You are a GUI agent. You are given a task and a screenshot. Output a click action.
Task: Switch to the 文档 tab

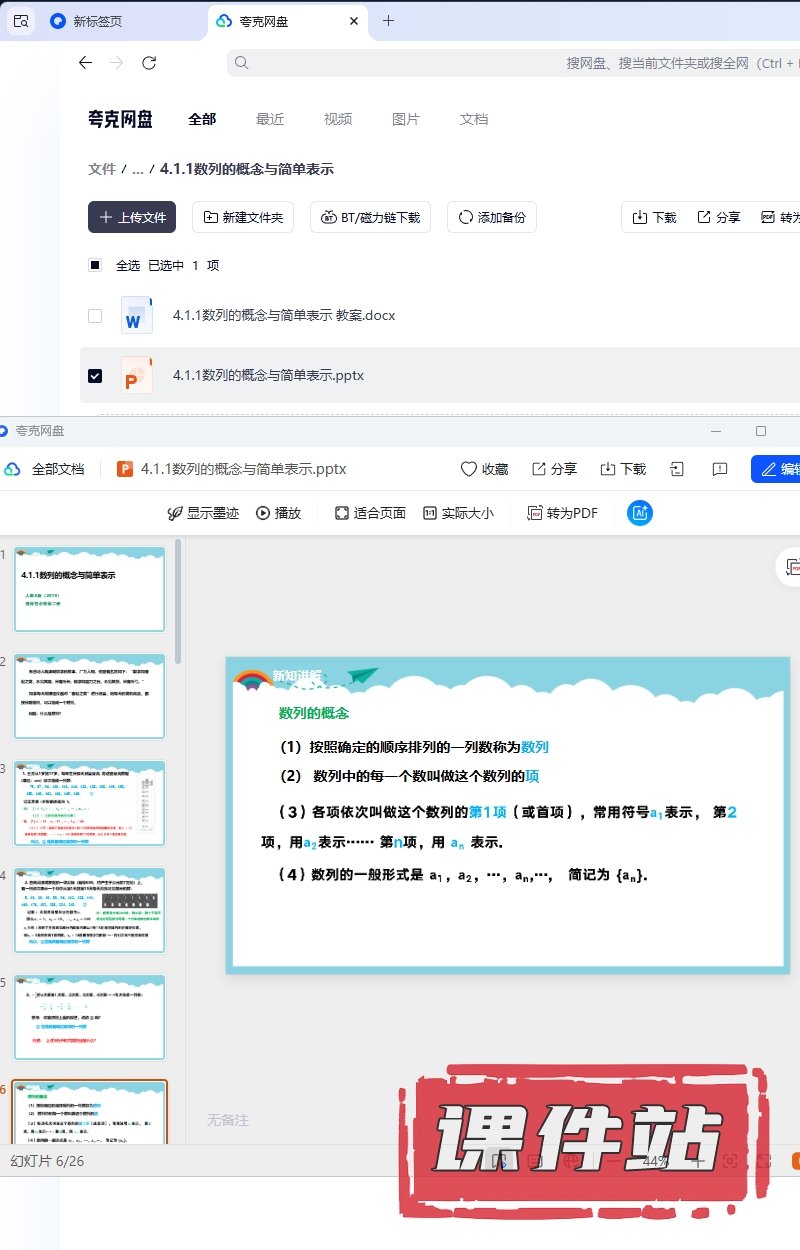coord(474,119)
